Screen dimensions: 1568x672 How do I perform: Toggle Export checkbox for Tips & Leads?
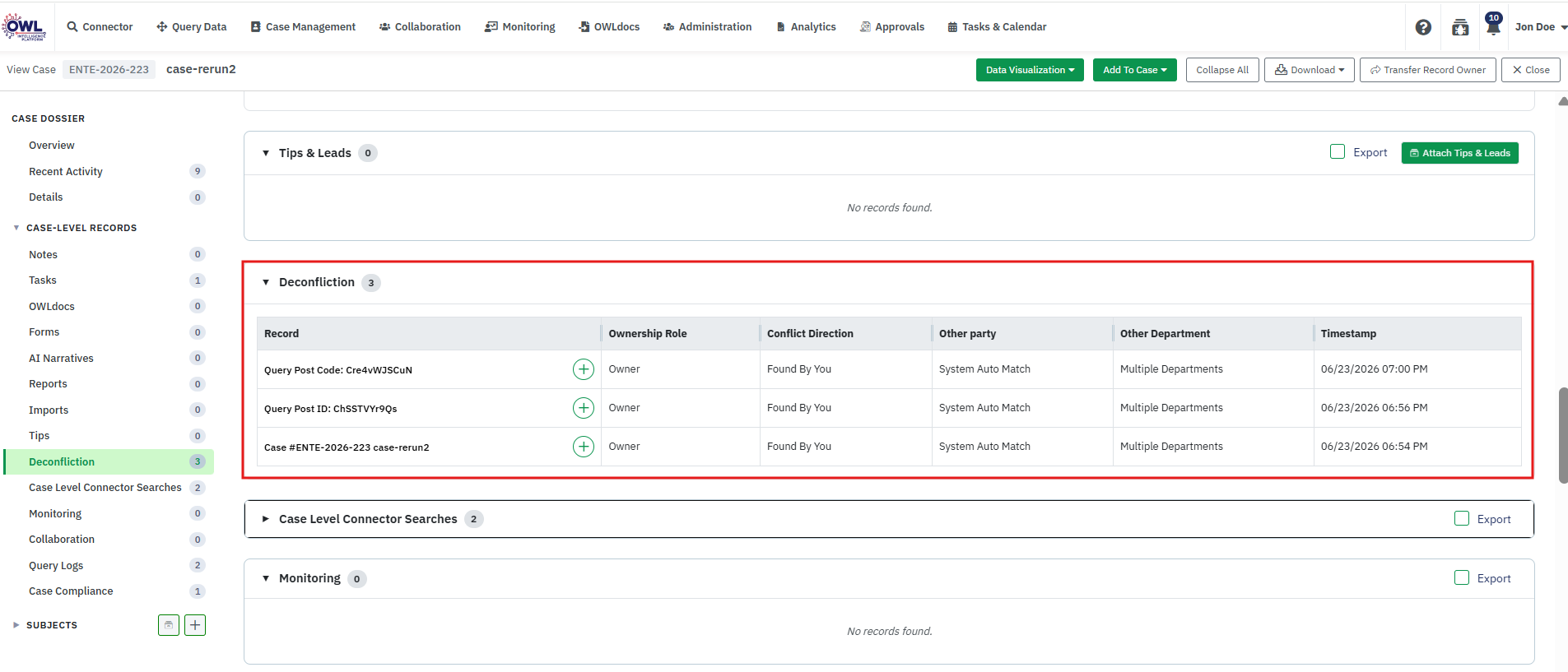(x=1338, y=152)
